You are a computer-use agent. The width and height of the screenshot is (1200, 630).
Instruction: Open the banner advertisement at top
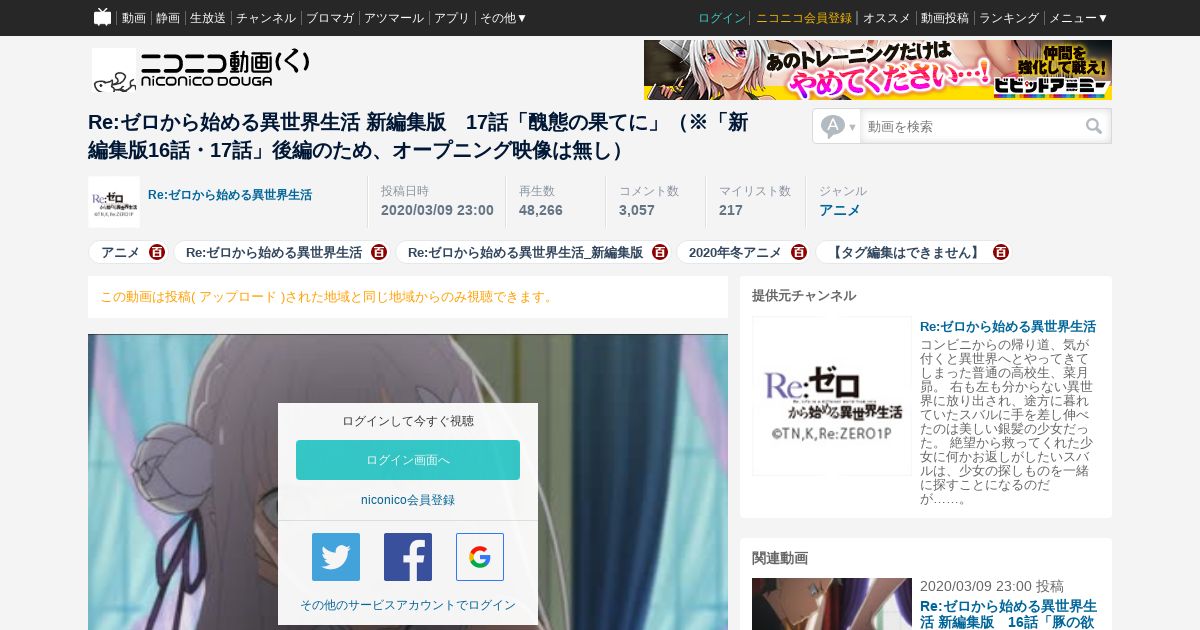[x=878, y=70]
